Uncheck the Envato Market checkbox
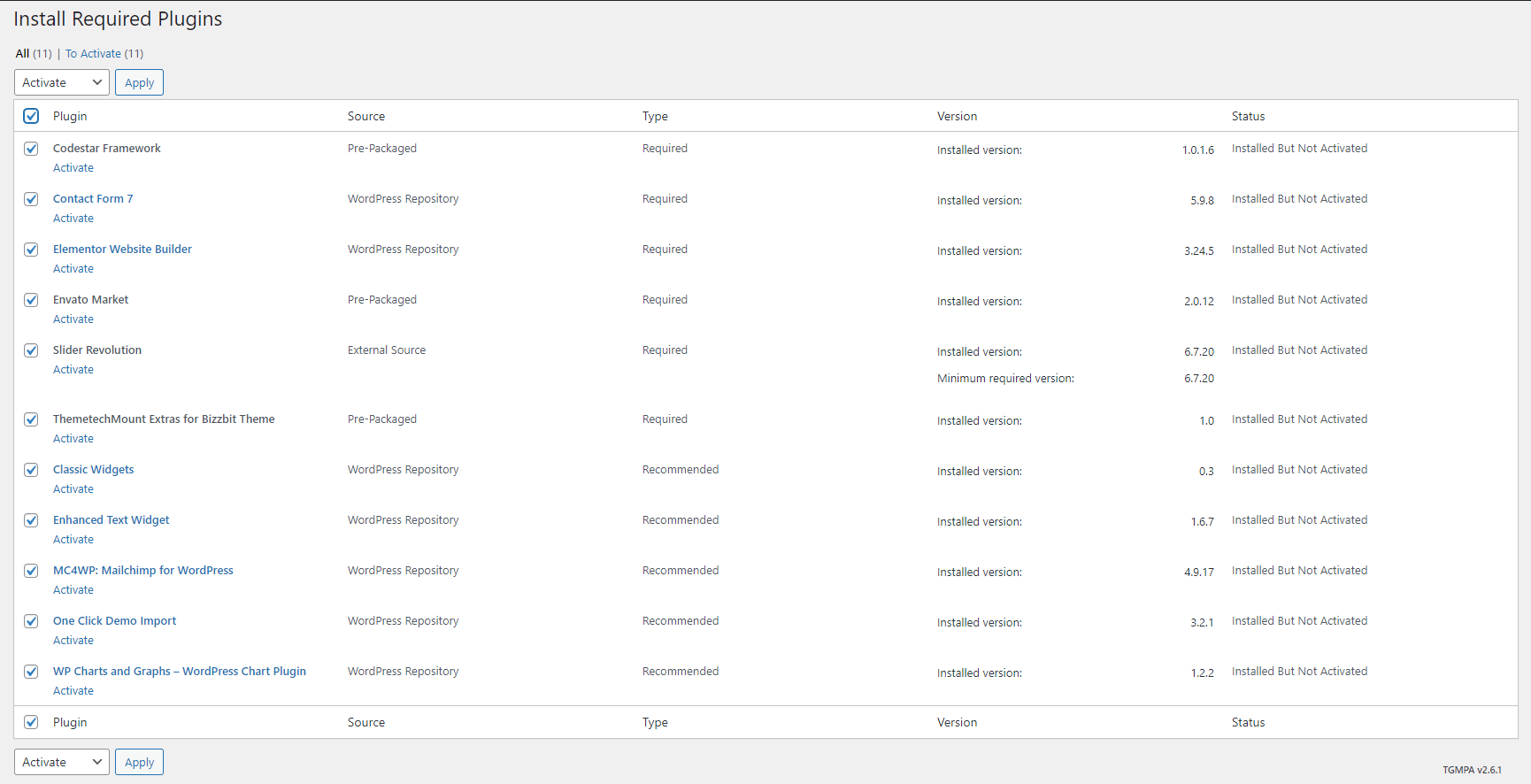Viewport: 1531px width, 784px height. (x=31, y=300)
